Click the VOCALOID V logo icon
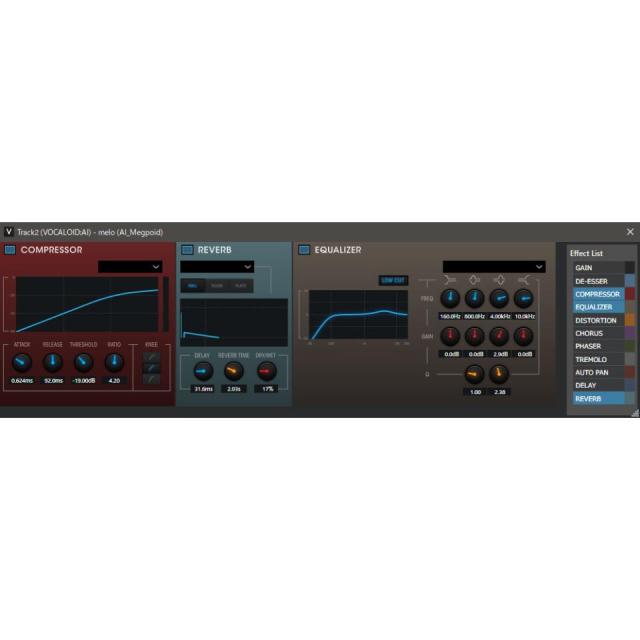Viewport: 640px width, 640px height. (x=9, y=232)
